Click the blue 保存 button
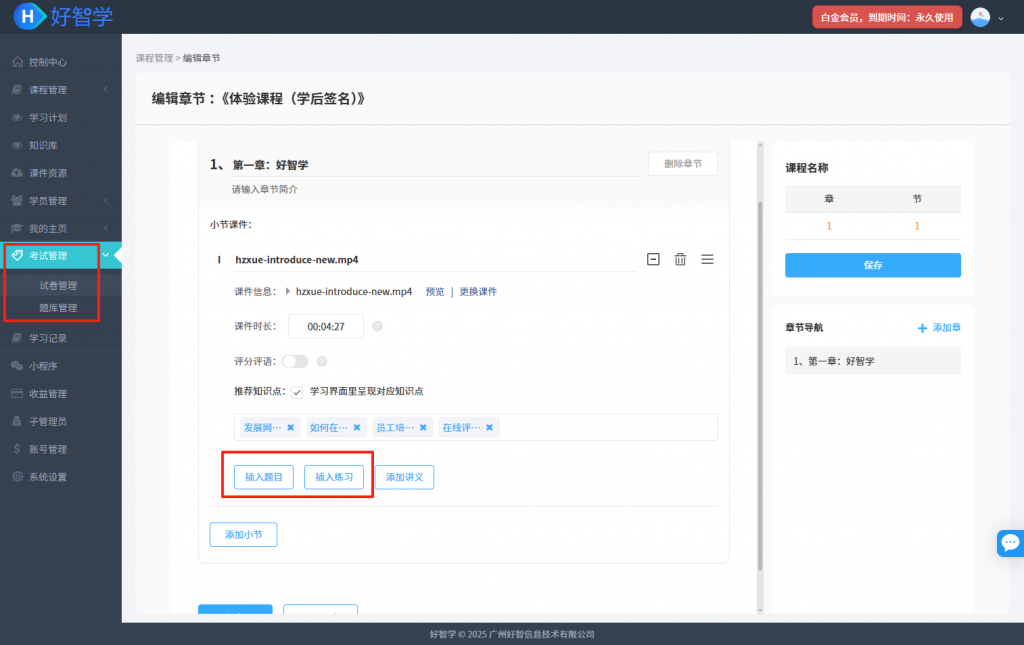Screen dimensions: 1024x645 click(872, 265)
